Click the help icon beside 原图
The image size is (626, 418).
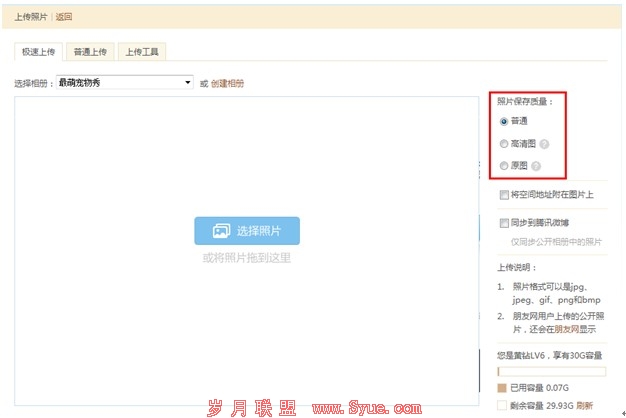coord(536,166)
